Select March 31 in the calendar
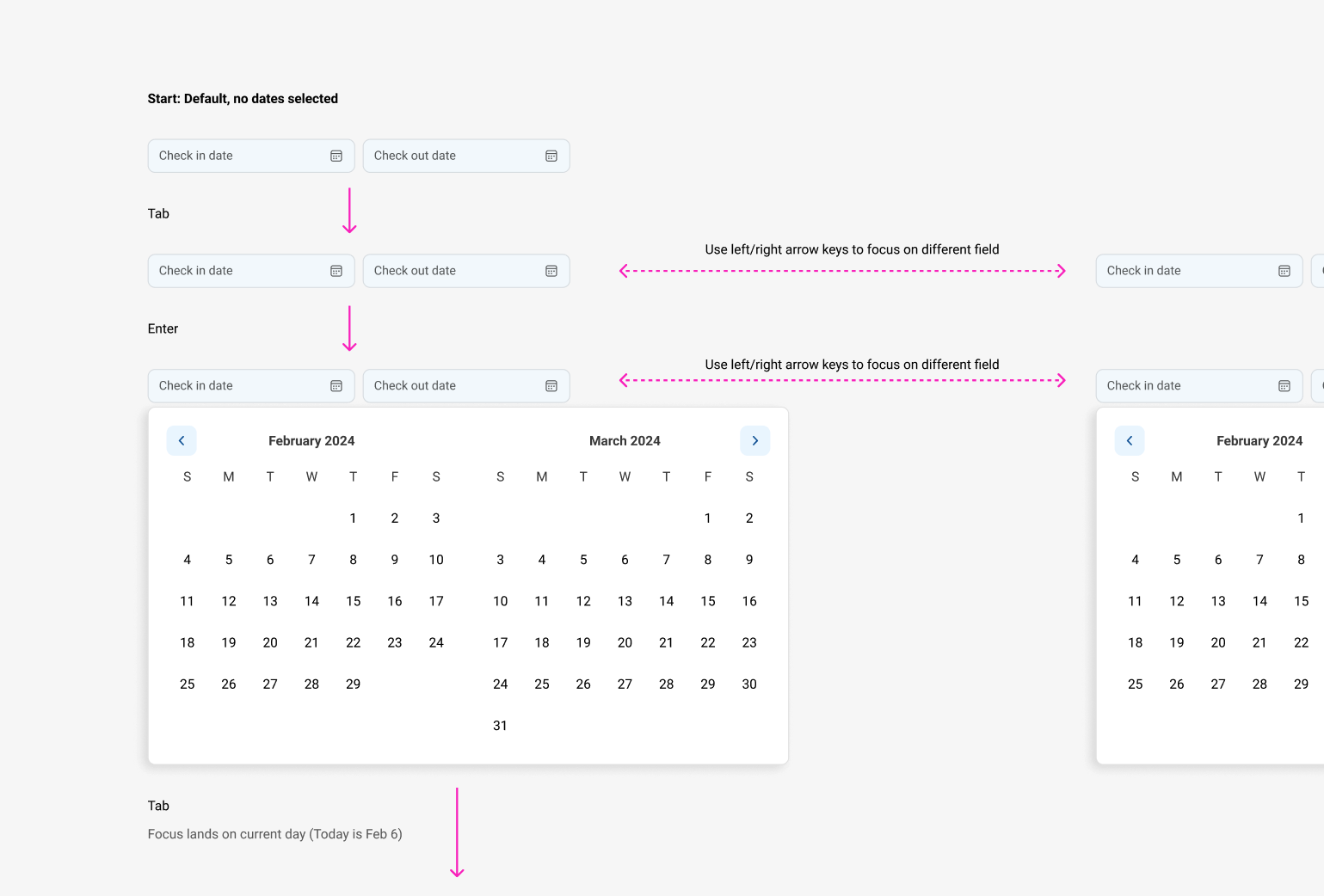This screenshot has width=1324, height=896. pos(500,726)
